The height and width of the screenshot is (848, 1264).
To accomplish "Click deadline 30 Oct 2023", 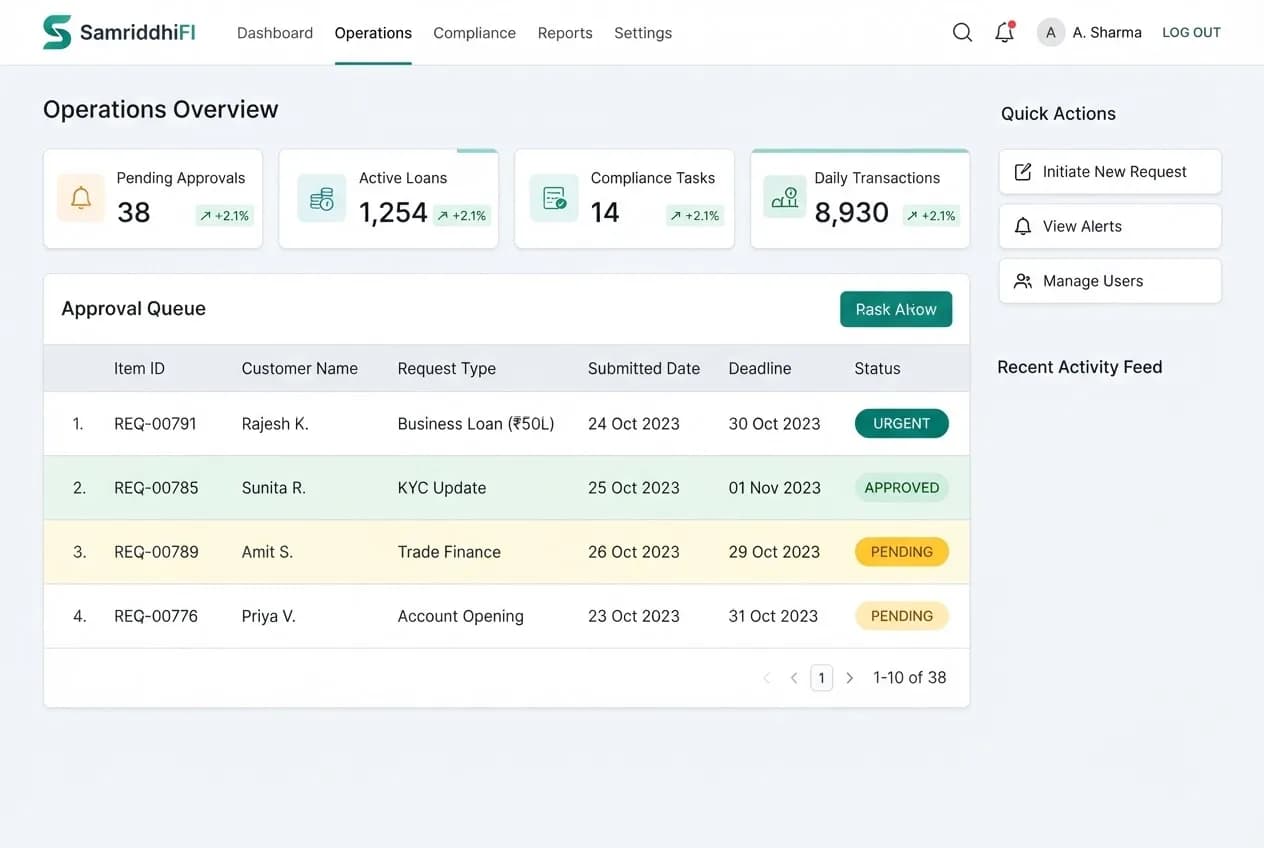I will point(774,424).
